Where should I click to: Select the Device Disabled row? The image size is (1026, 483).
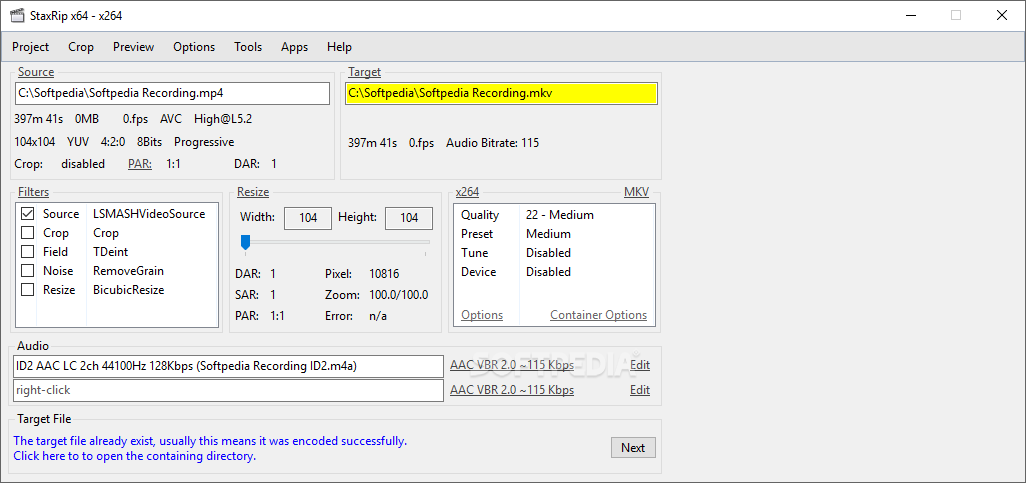click(x=554, y=272)
